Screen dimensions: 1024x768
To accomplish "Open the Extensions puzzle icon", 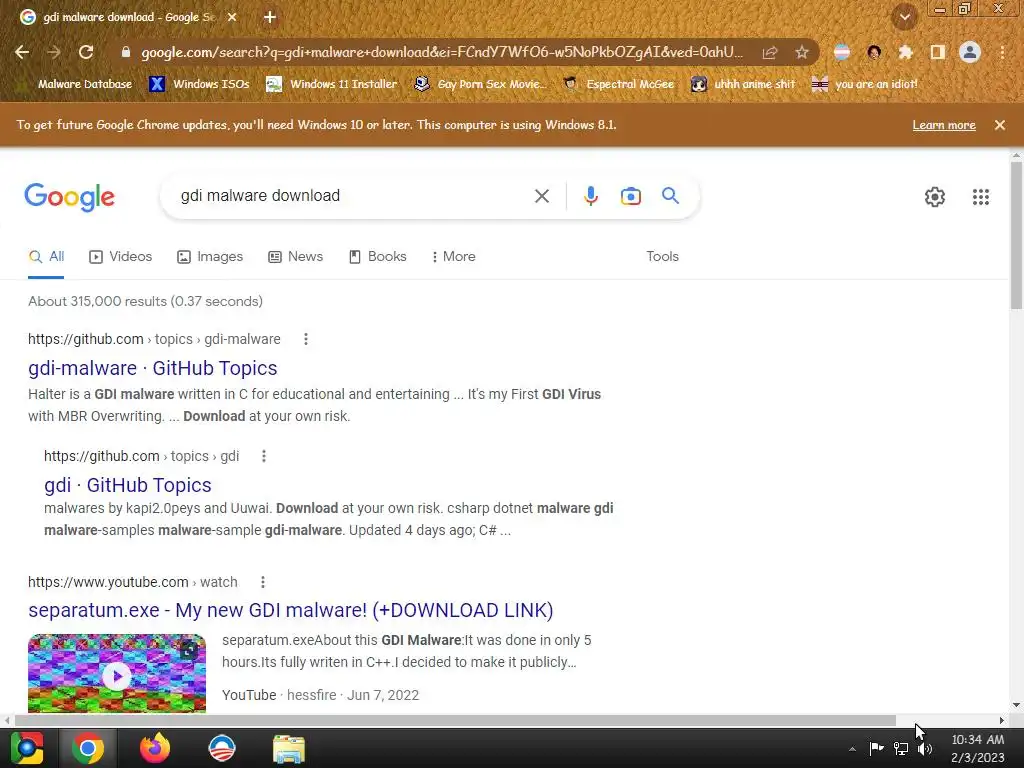I will pyautogui.click(x=905, y=52).
